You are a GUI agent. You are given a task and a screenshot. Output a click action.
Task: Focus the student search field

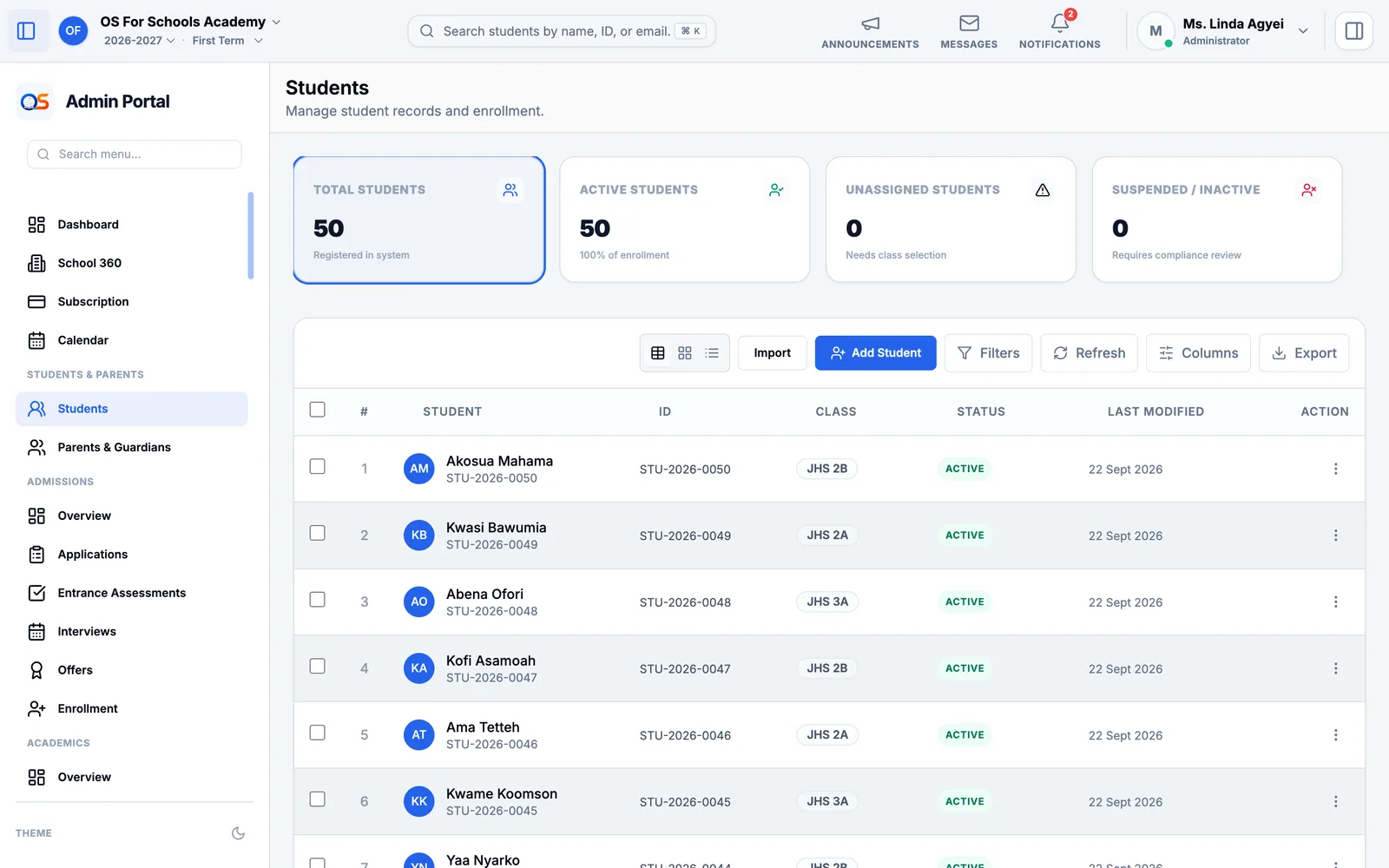pos(562,31)
